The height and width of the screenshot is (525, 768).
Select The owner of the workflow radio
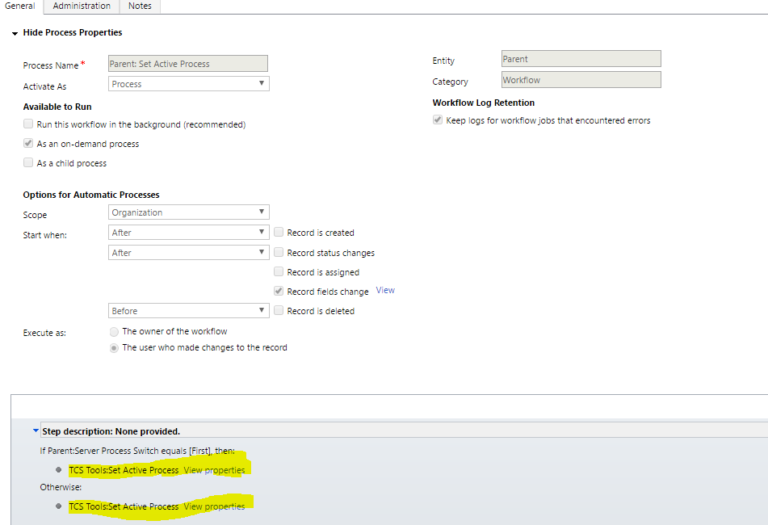coord(114,332)
